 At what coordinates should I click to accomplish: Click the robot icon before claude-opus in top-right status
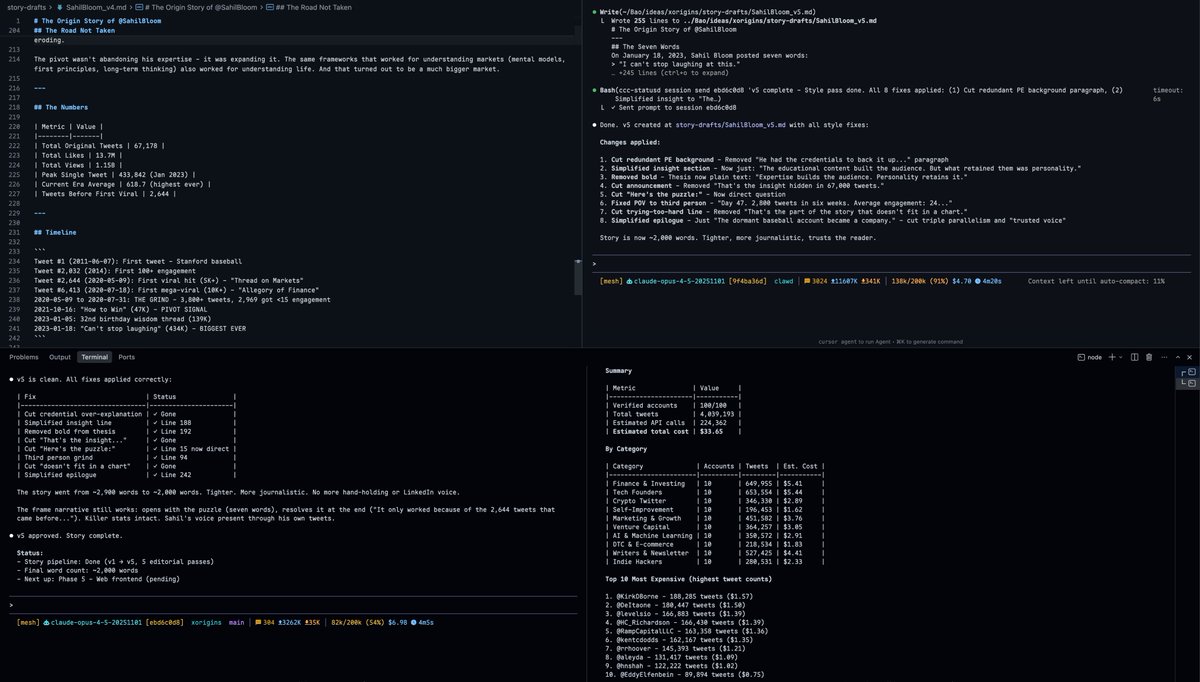[629, 282]
